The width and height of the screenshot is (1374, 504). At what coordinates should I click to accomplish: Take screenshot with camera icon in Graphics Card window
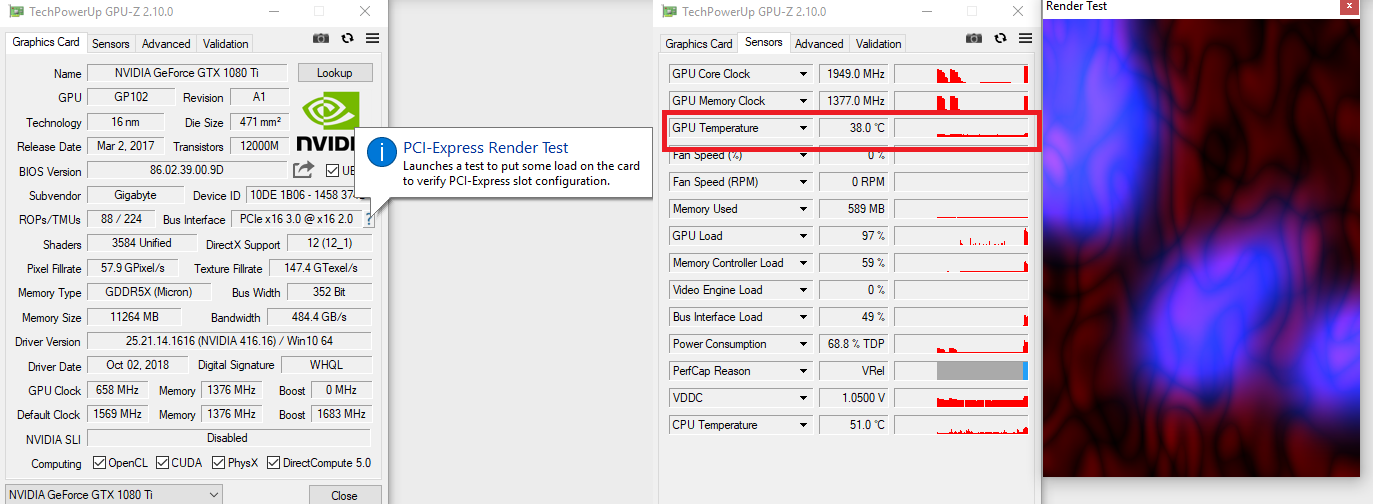(320, 39)
